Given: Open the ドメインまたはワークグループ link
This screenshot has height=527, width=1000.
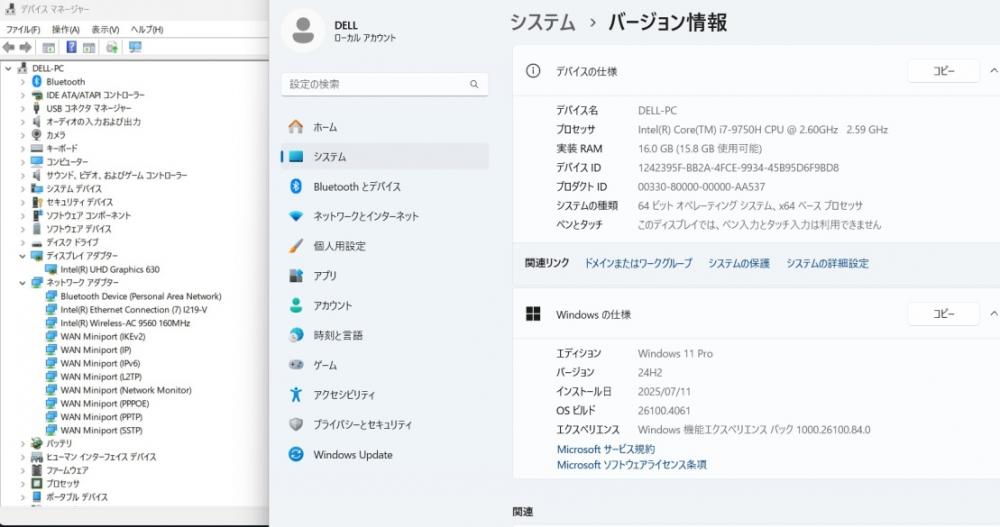Looking at the screenshot, I should point(638,263).
